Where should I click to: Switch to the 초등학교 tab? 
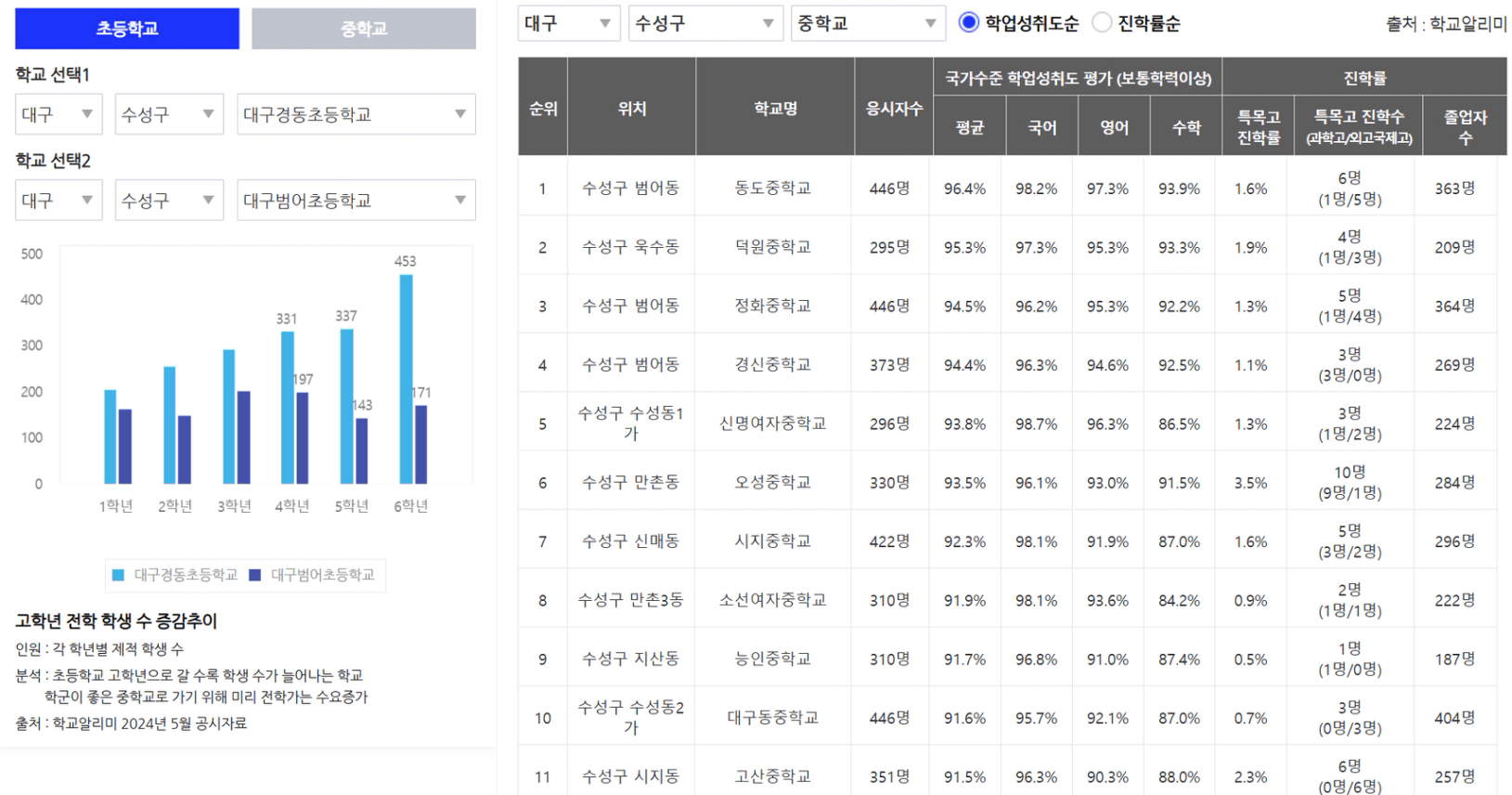click(127, 29)
